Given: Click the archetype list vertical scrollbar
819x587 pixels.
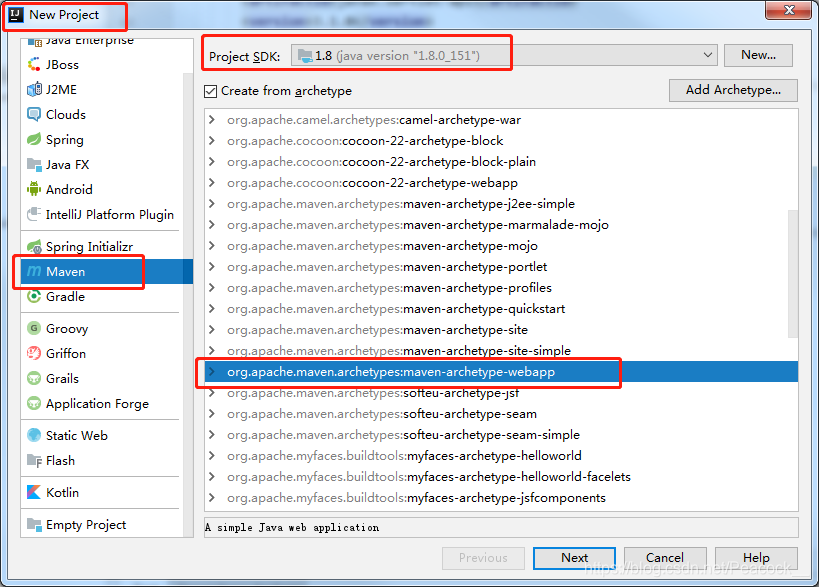Looking at the screenshot, I should pyautogui.click(x=793, y=274).
